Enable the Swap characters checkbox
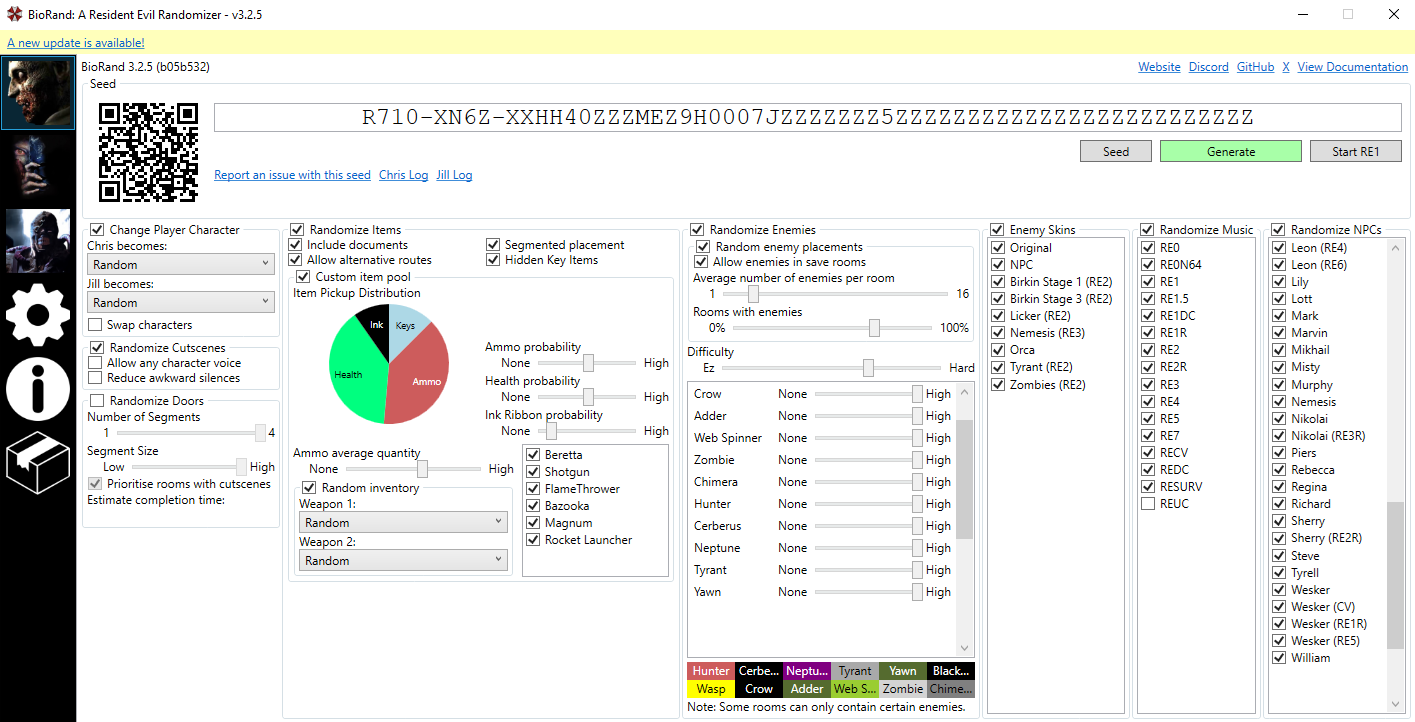Image resolution: width=1415 pixels, height=722 pixels. 95,325
